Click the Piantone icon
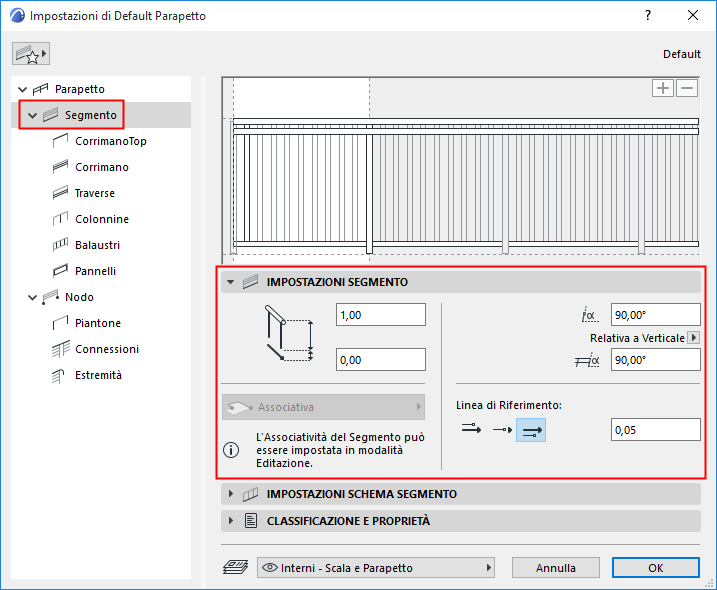The image size is (717, 590). tap(60, 323)
